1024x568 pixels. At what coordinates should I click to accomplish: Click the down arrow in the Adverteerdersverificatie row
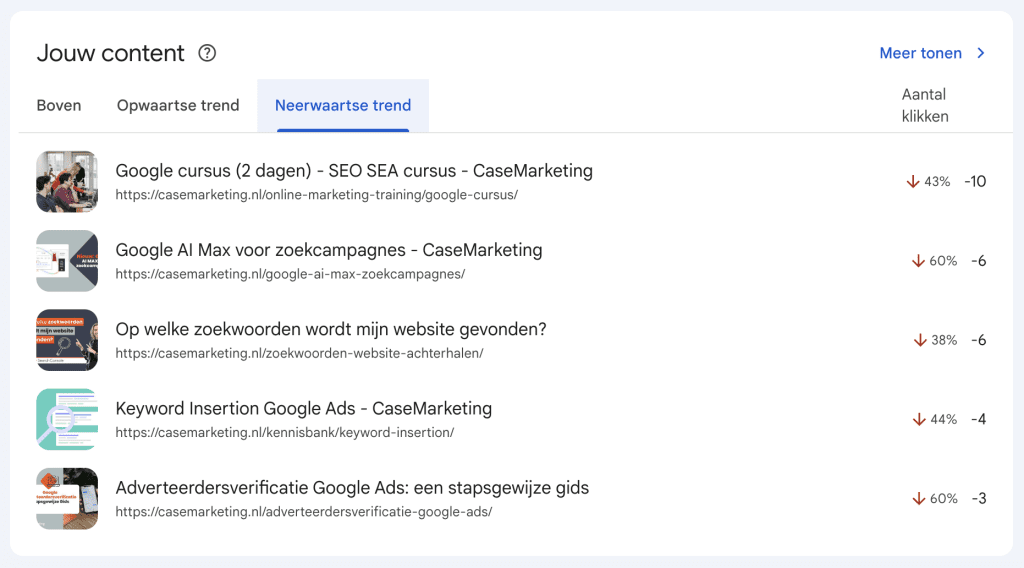tap(919, 499)
